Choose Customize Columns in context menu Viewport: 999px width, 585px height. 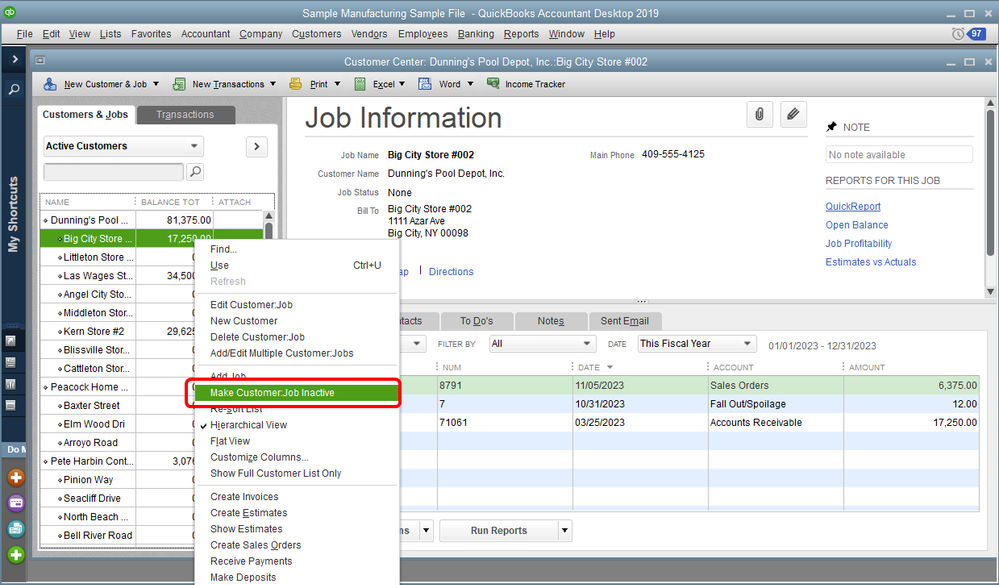pos(259,458)
